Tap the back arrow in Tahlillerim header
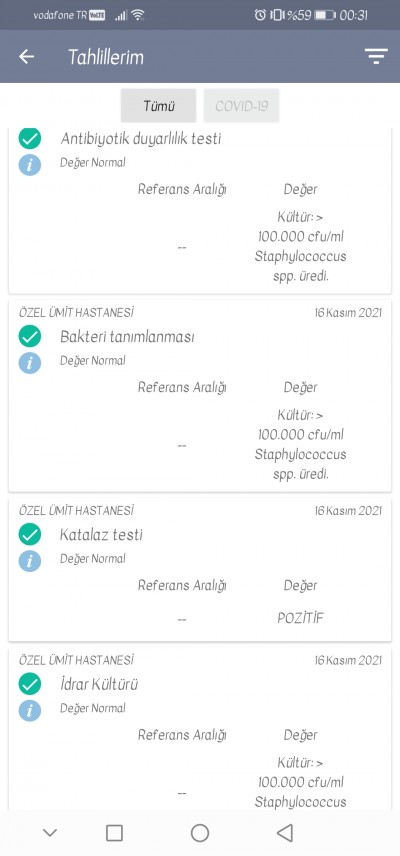The width and height of the screenshot is (400, 856). pos(26,56)
